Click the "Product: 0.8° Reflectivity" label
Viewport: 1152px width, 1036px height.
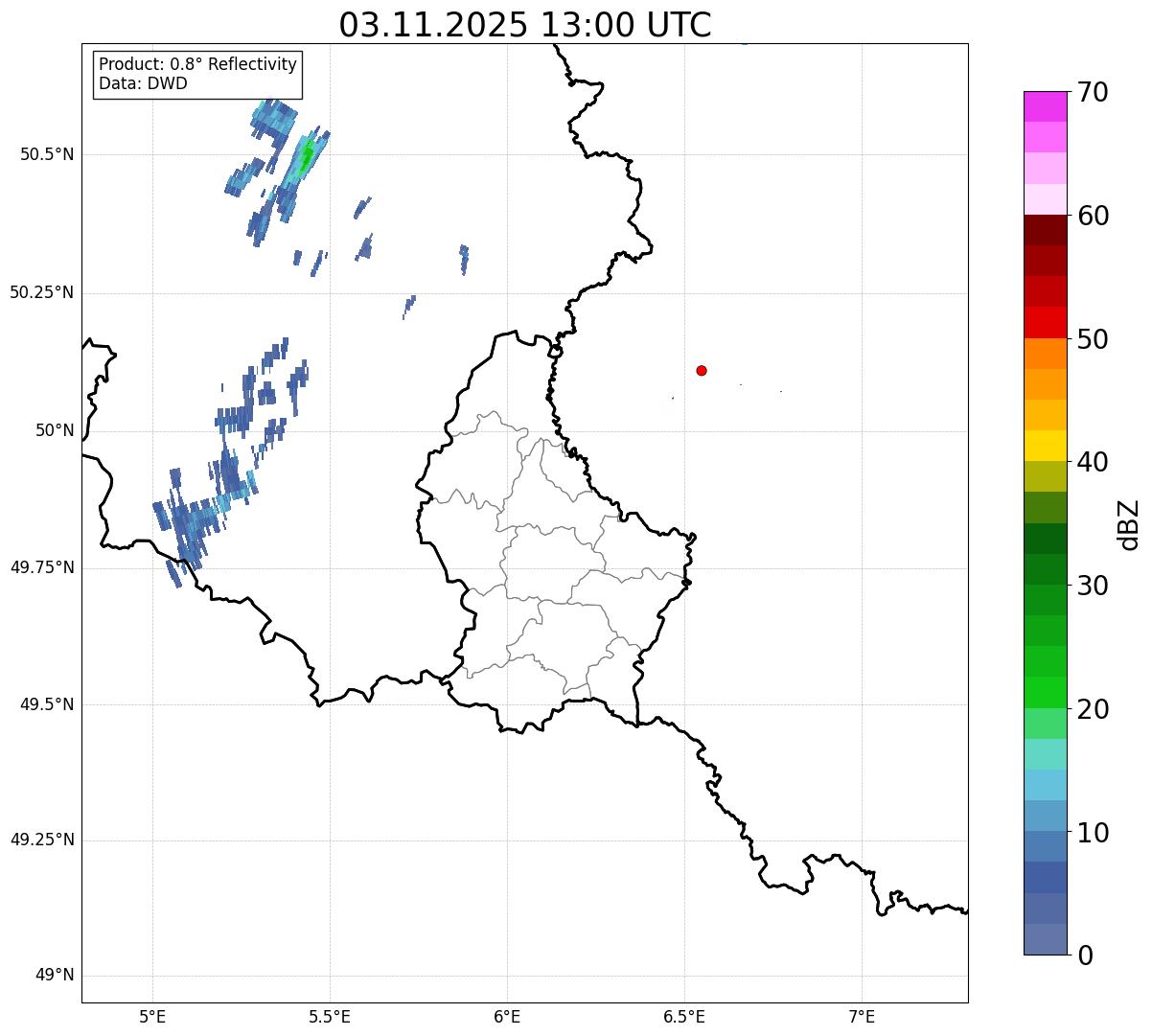tap(198, 64)
